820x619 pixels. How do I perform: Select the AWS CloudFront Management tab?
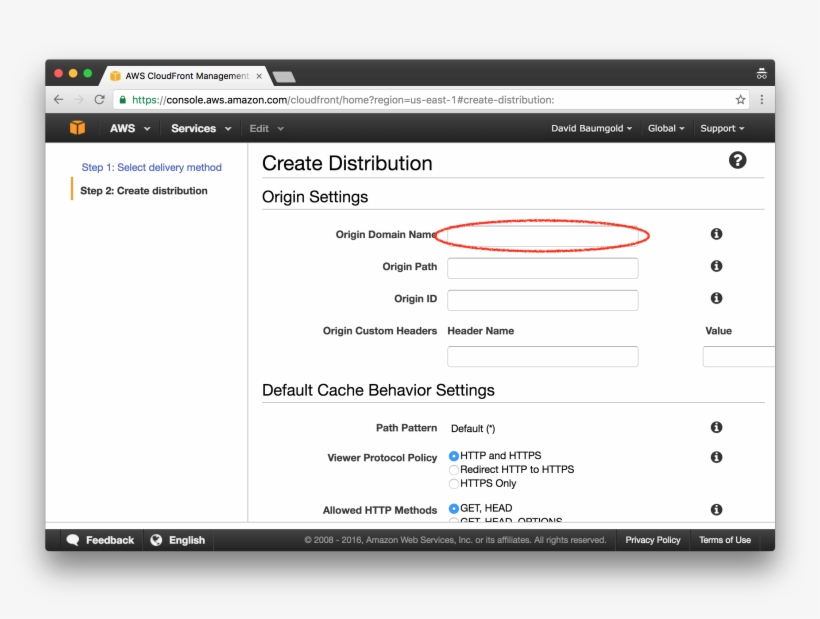pos(187,76)
